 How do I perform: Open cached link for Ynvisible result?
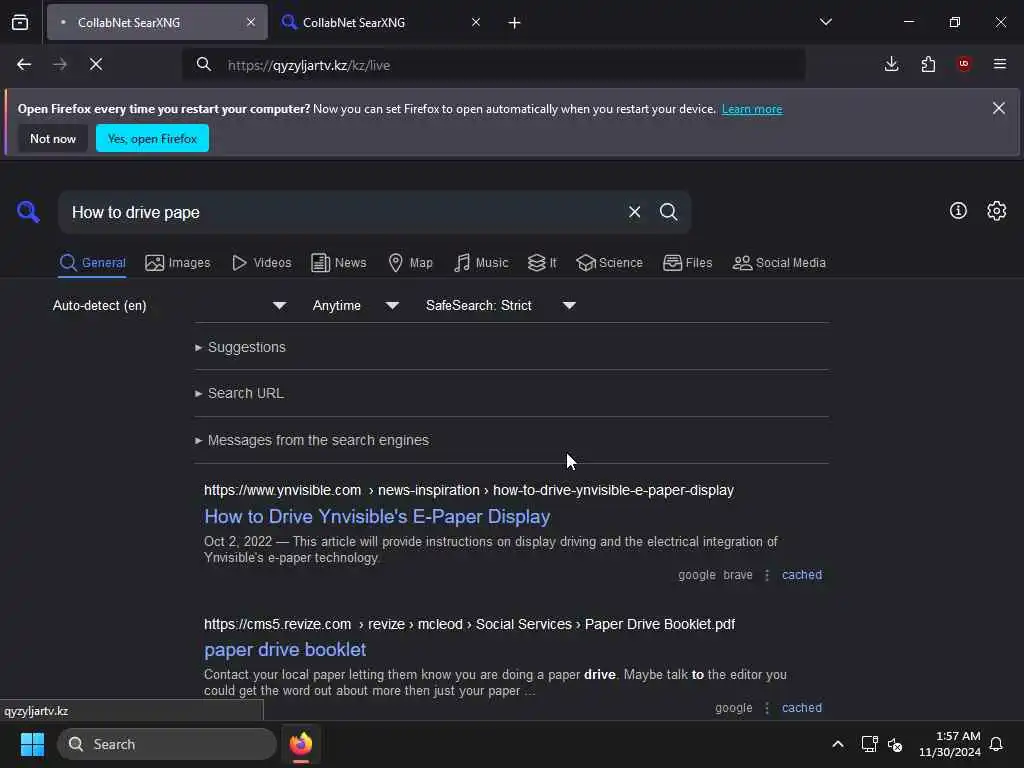click(x=802, y=575)
